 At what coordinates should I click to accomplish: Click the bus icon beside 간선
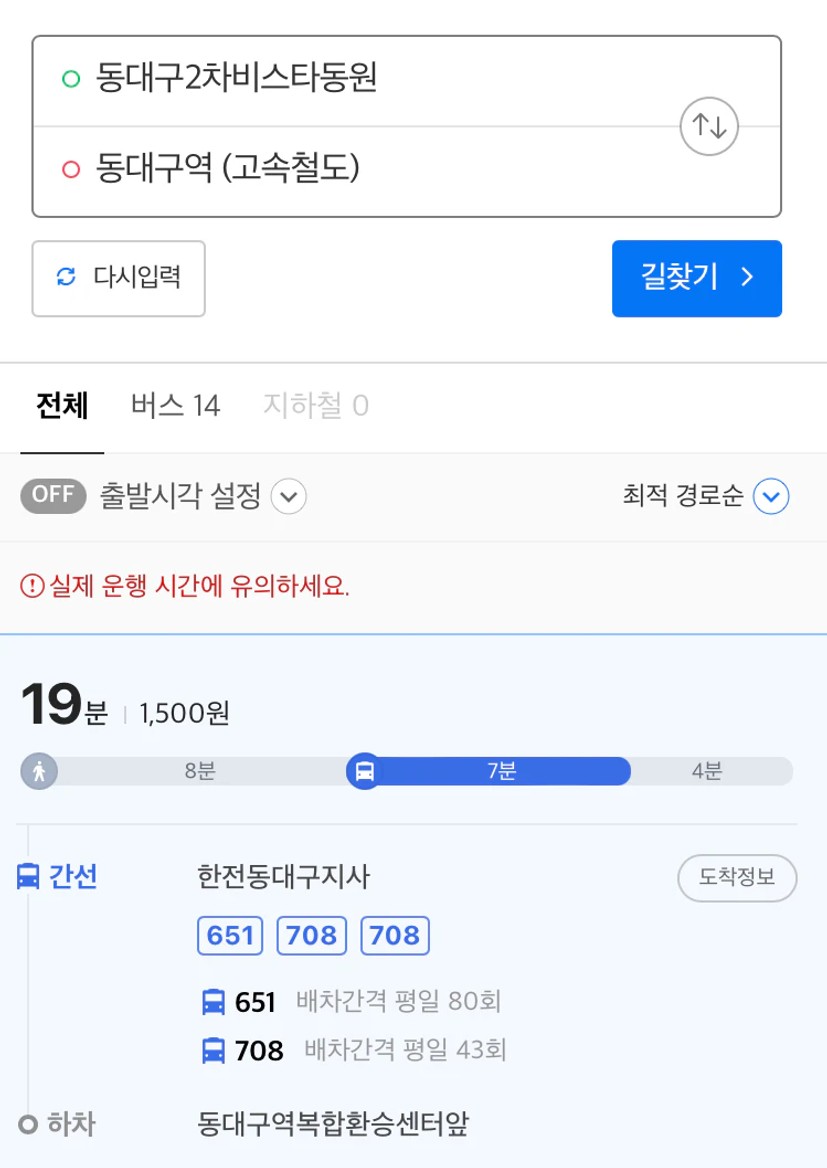(x=28, y=876)
